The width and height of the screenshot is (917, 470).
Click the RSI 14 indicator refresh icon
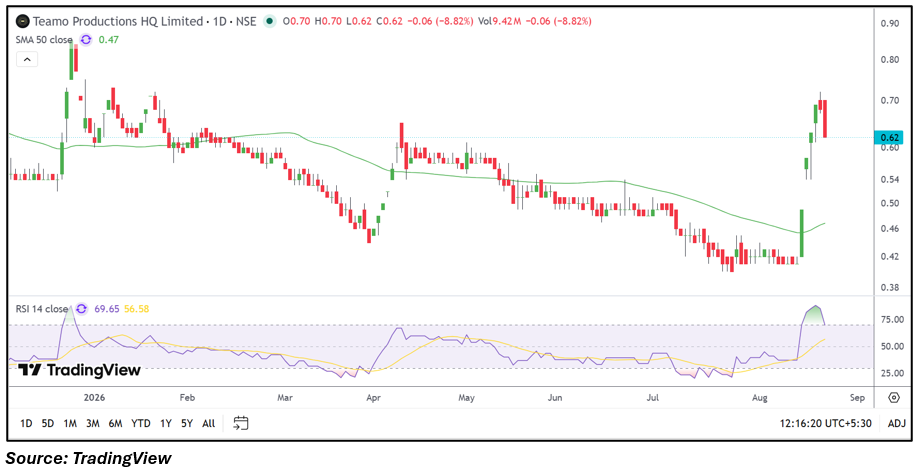pos(81,309)
